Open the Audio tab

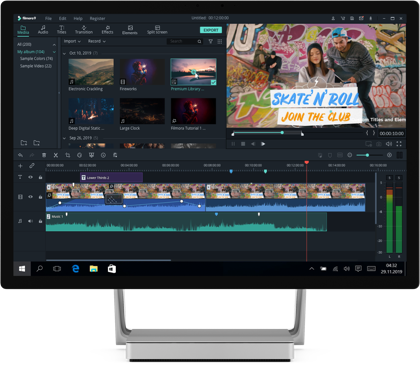point(43,30)
